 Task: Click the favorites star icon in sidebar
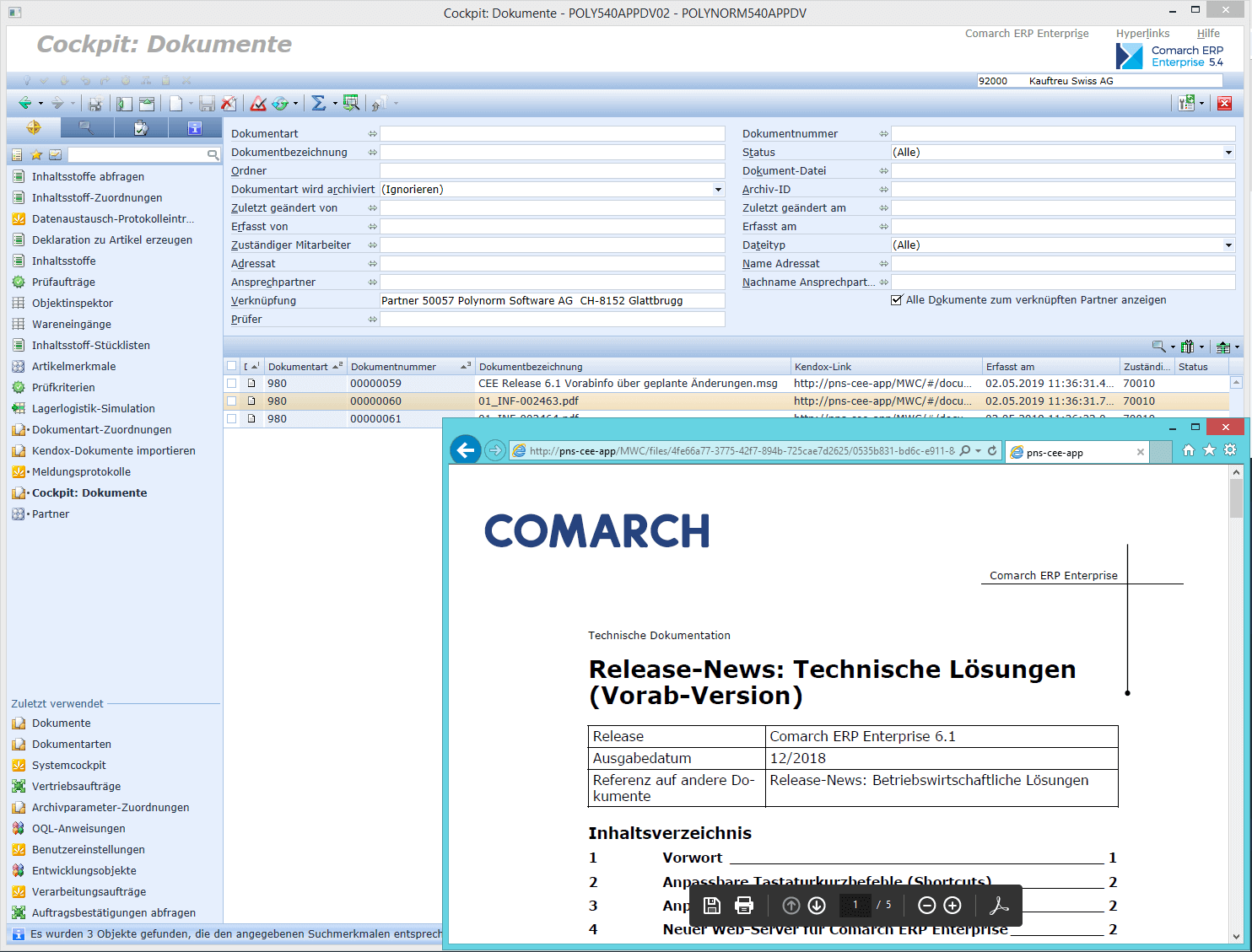tap(36, 155)
